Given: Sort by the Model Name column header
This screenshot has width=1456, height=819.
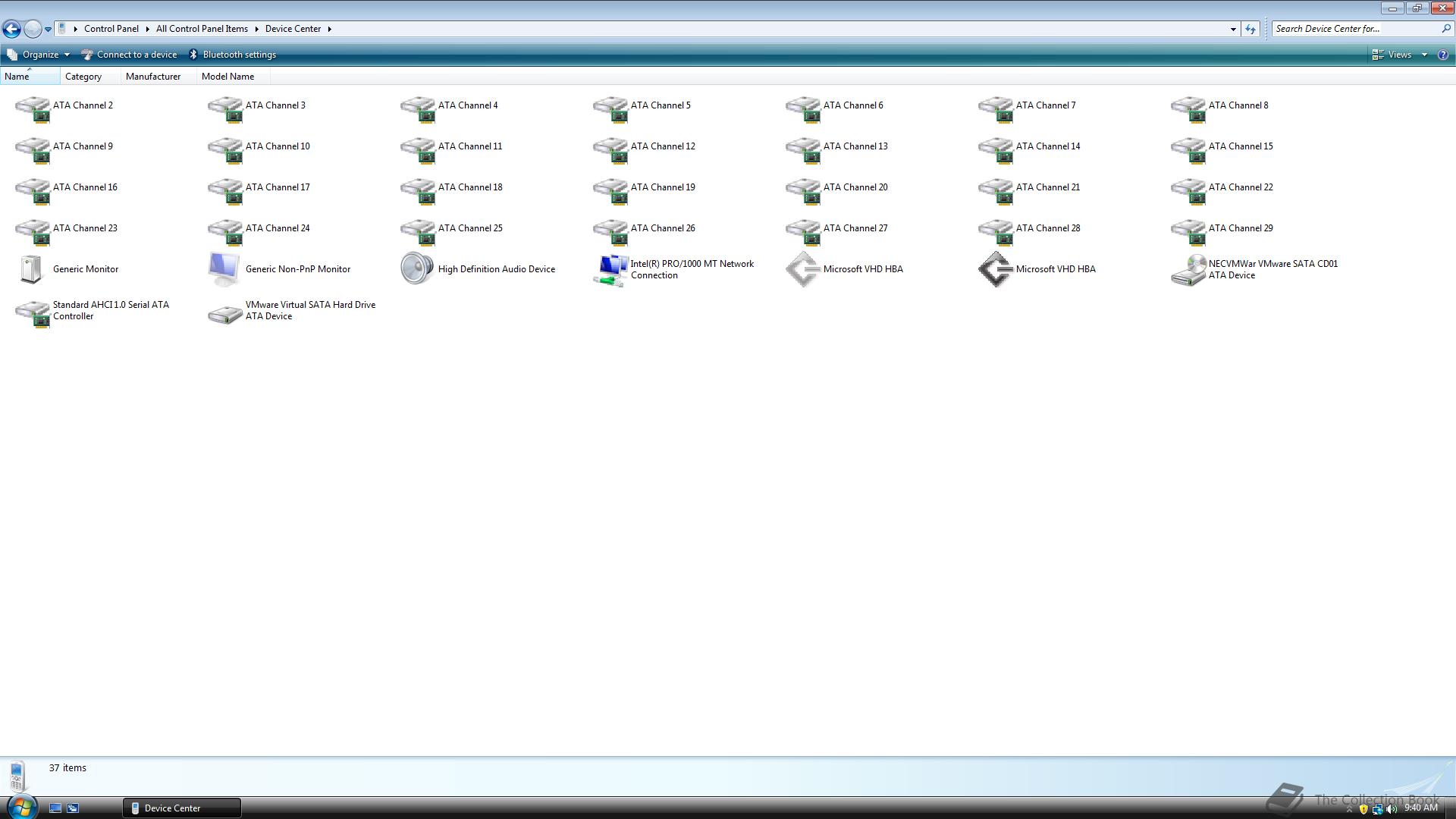Looking at the screenshot, I should (x=234, y=76).
